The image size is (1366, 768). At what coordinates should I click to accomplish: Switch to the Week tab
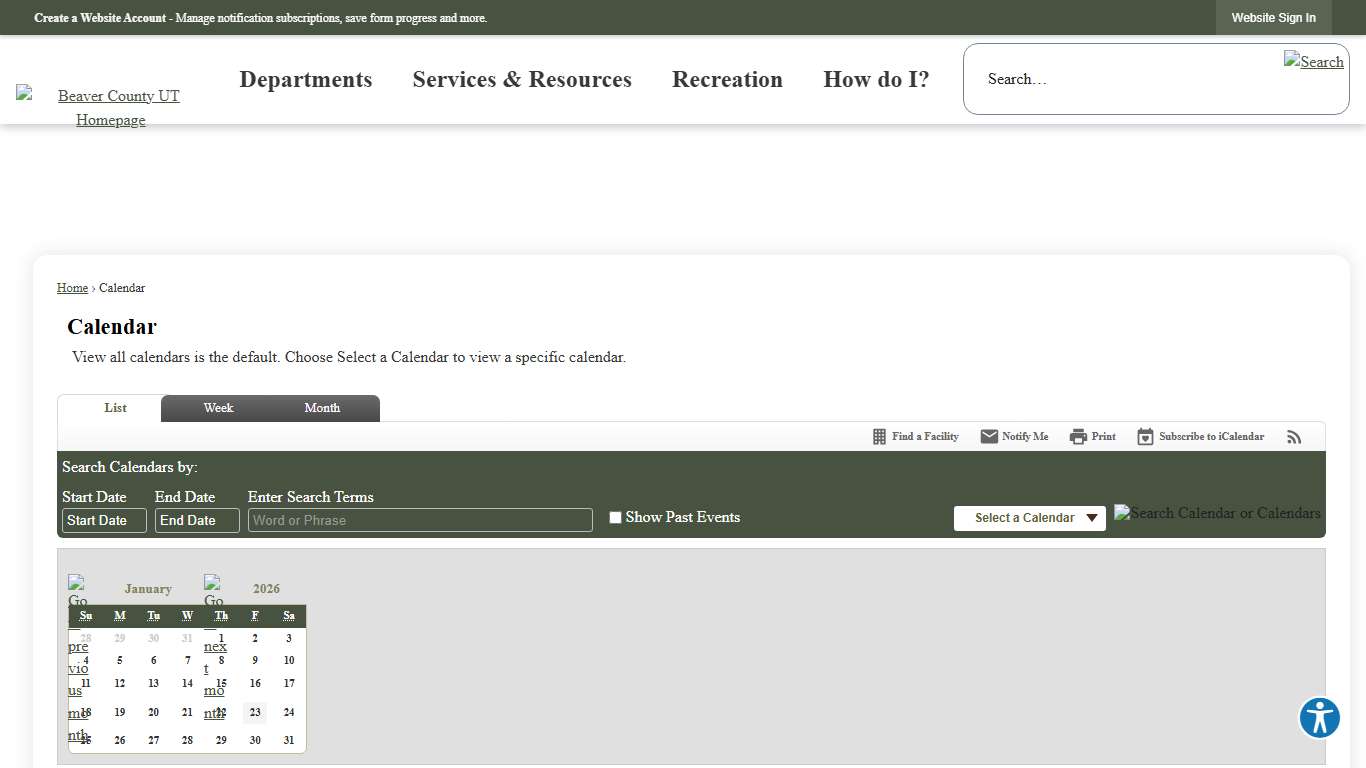218,408
